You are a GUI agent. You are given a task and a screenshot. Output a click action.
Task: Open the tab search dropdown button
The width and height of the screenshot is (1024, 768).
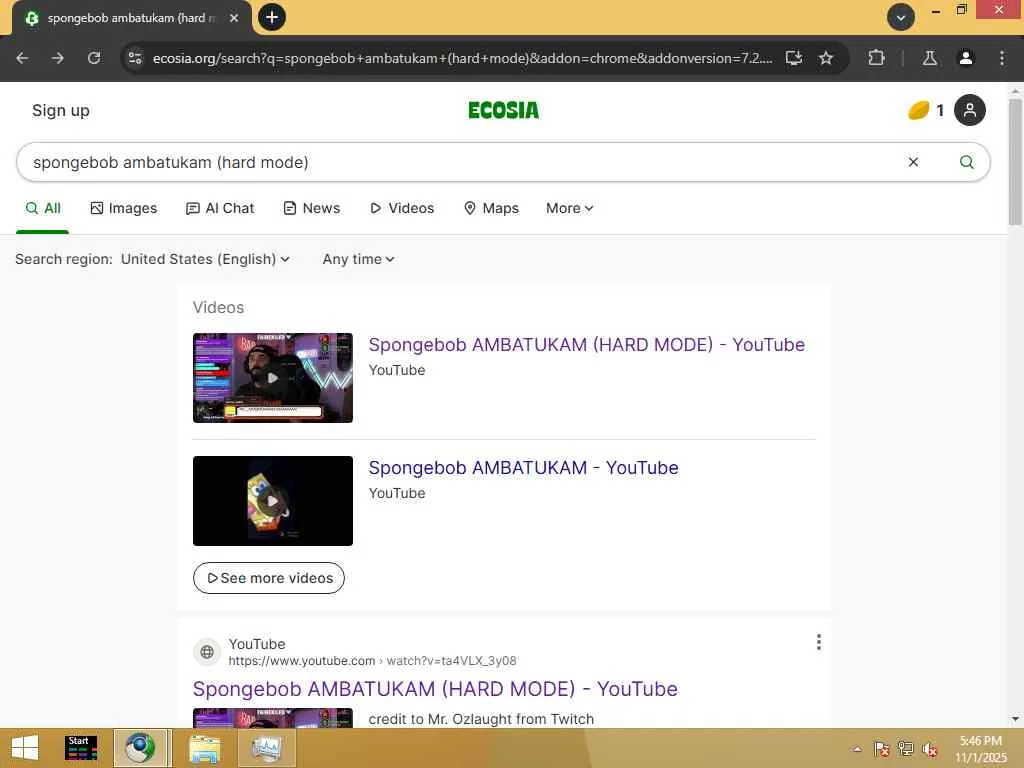click(x=901, y=17)
